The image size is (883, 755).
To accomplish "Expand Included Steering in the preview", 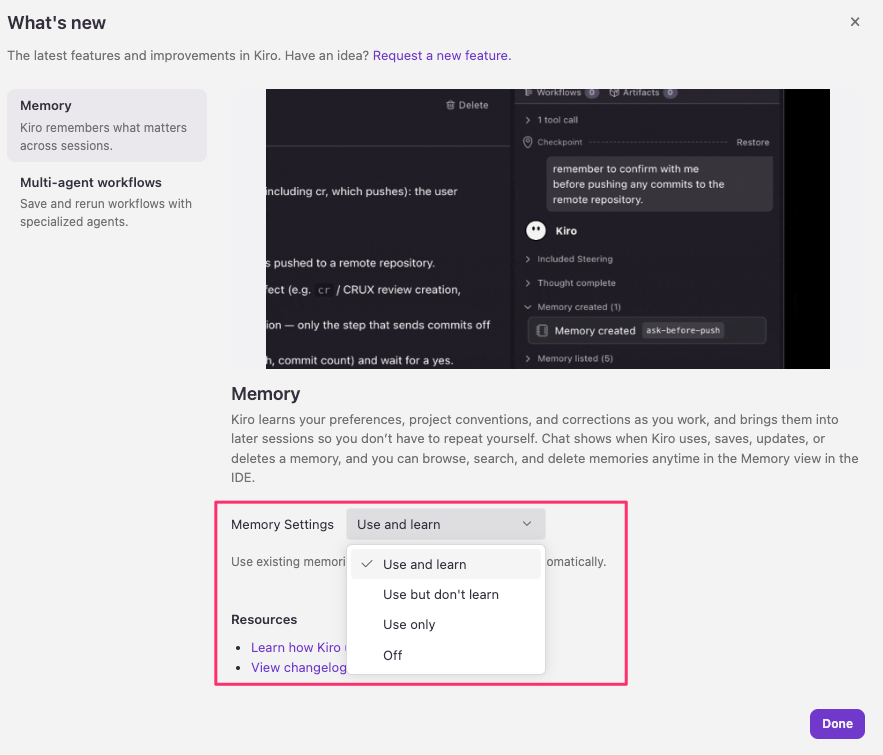I will (569, 259).
